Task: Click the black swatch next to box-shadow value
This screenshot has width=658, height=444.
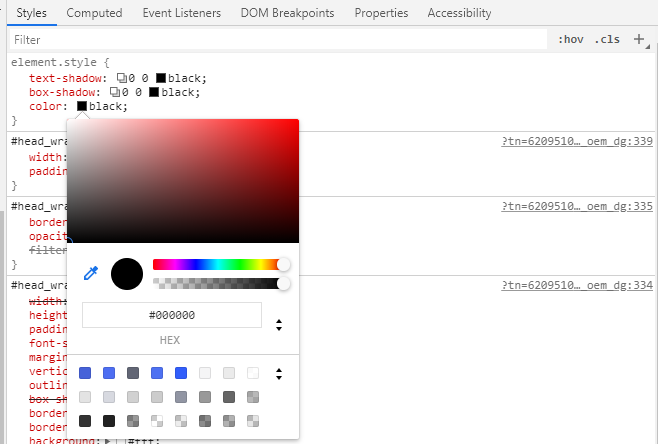Action: pyautogui.click(x=154, y=92)
